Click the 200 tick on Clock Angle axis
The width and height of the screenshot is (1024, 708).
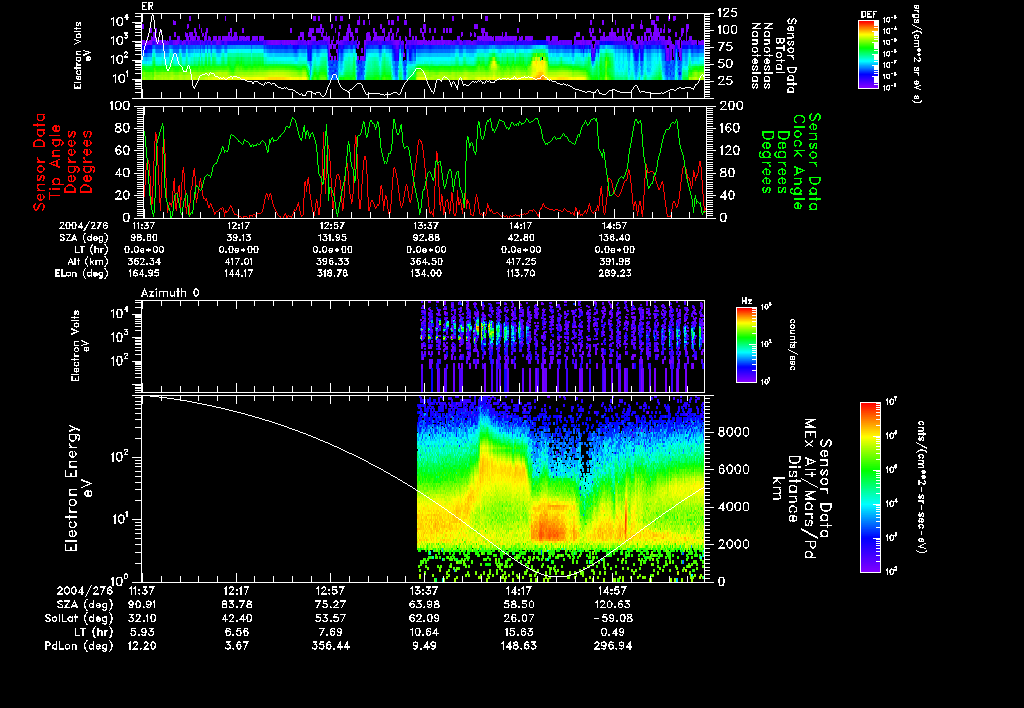coord(729,106)
